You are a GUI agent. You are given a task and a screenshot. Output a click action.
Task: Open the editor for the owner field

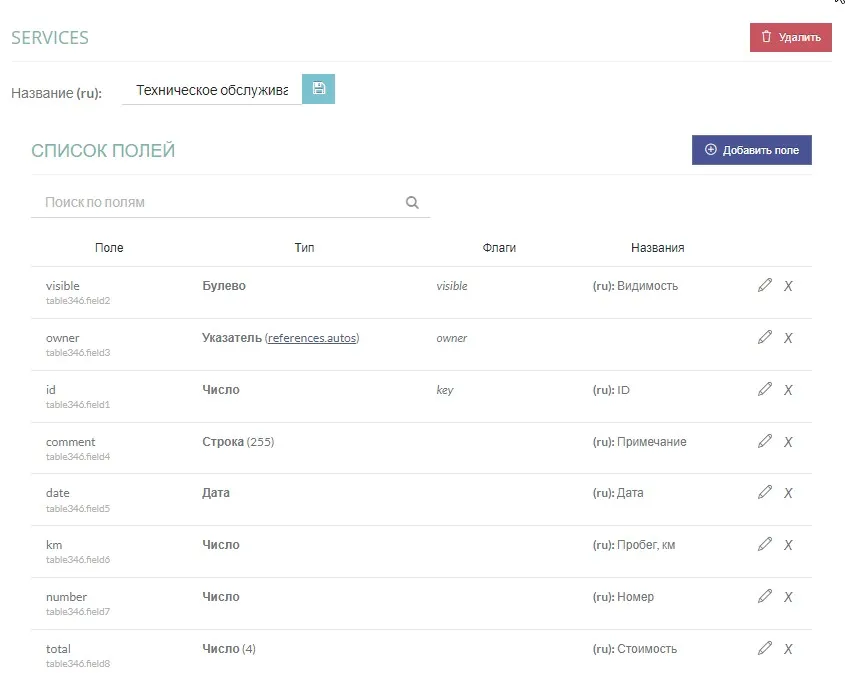(765, 337)
